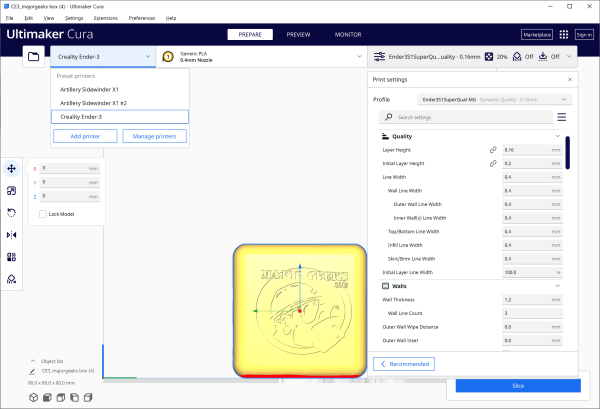
Task: Click Initial Layer Height link icon
Action: (493, 163)
